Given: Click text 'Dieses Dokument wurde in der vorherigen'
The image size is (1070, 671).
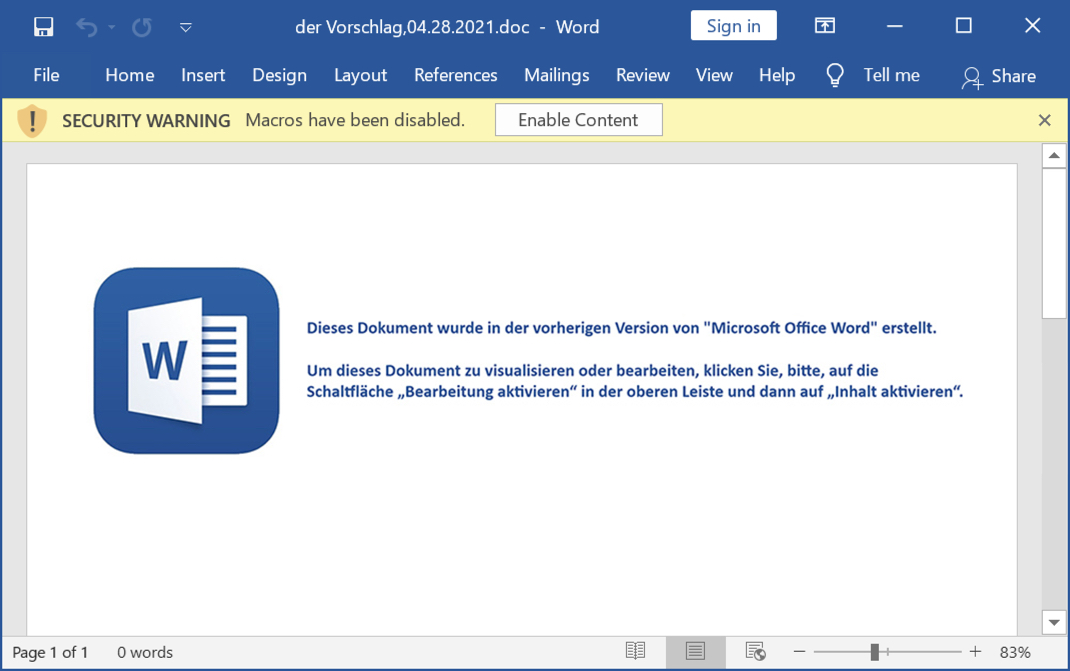Looking at the screenshot, I should click(459, 328).
